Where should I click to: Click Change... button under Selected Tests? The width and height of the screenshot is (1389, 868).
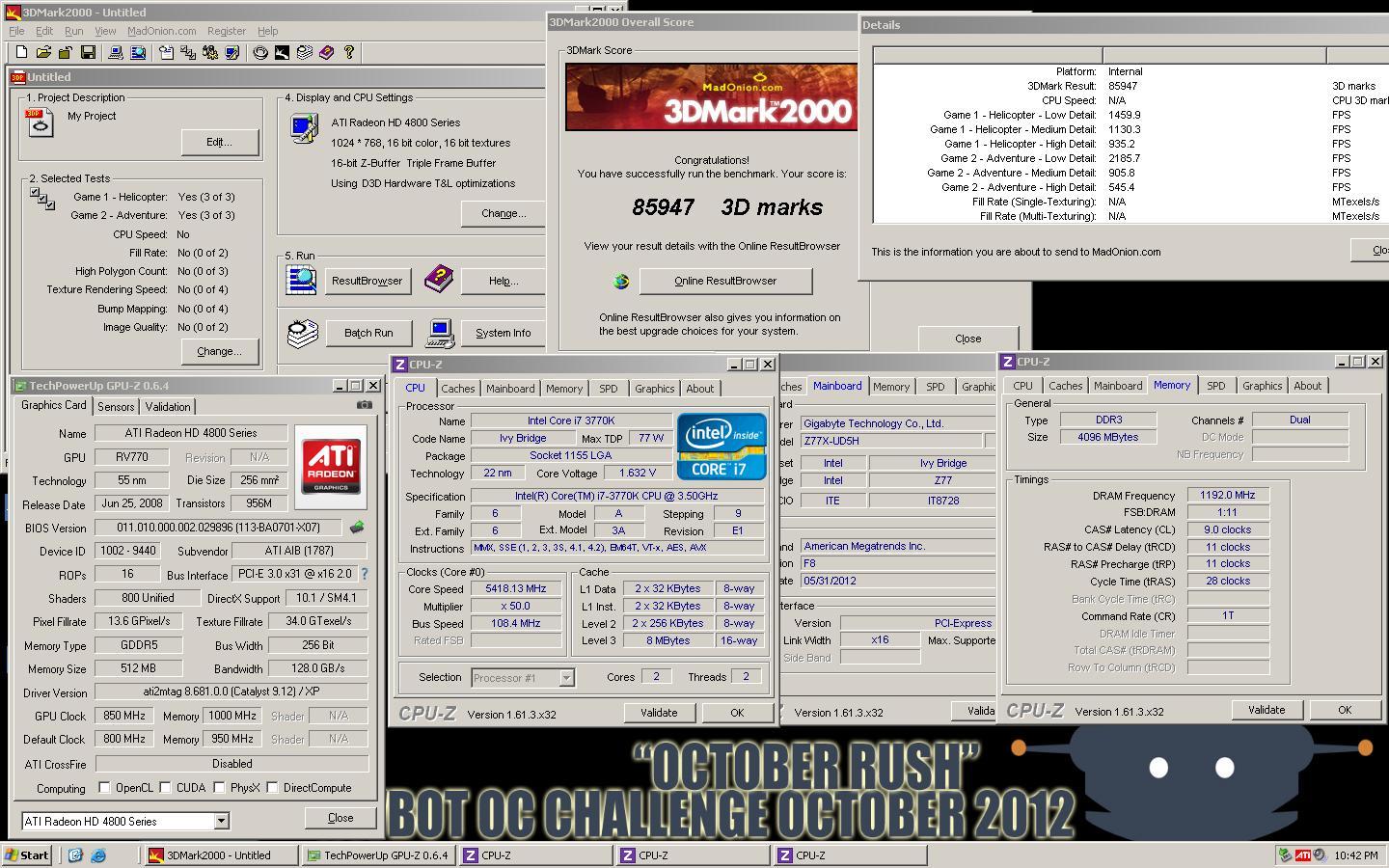[x=219, y=351]
